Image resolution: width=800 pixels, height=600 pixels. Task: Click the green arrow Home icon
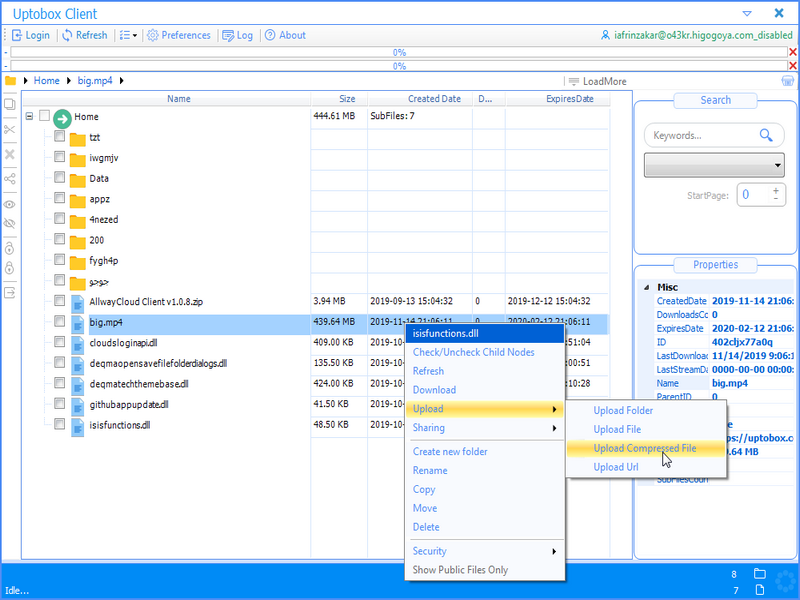tap(62, 119)
